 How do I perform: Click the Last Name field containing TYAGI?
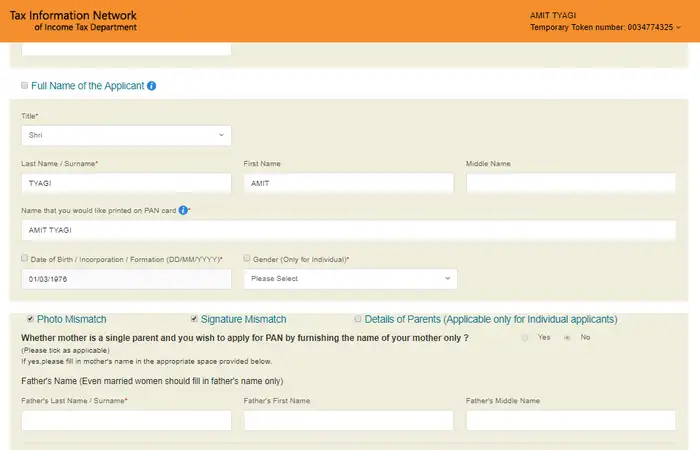pyautogui.click(x=126, y=183)
